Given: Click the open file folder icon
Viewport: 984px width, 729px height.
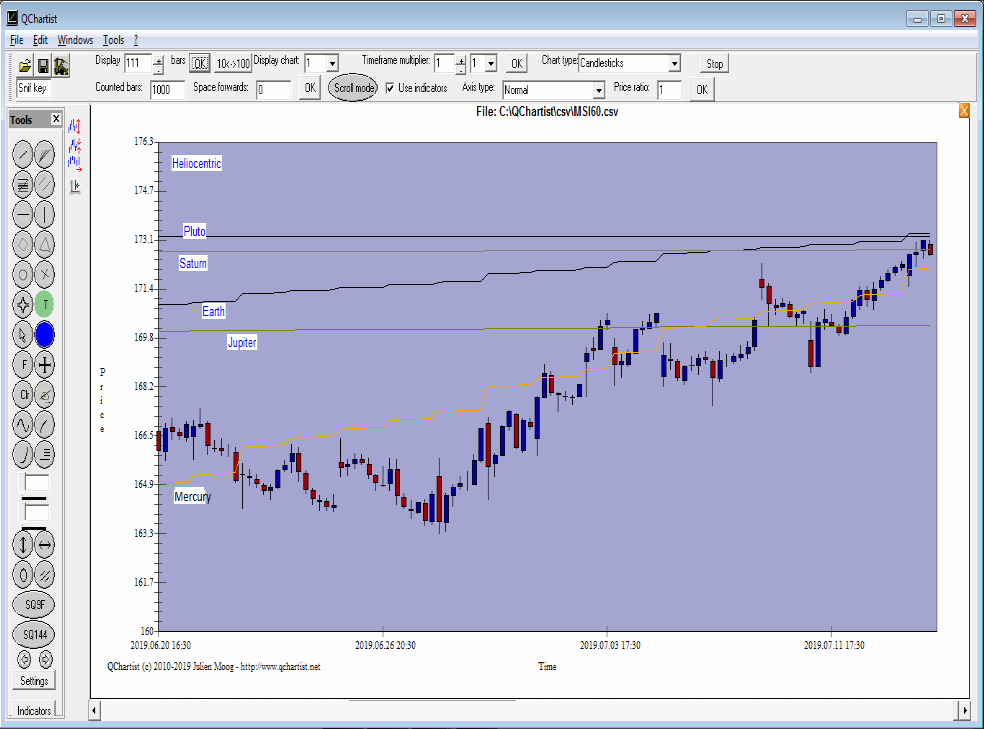Looking at the screenshot, I should (x=26, y=66).
